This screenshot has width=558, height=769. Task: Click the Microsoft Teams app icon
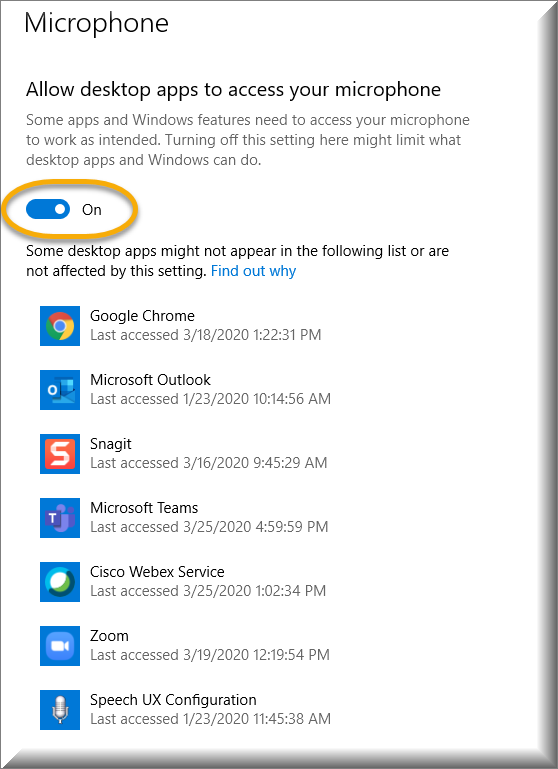coord(60,518)
